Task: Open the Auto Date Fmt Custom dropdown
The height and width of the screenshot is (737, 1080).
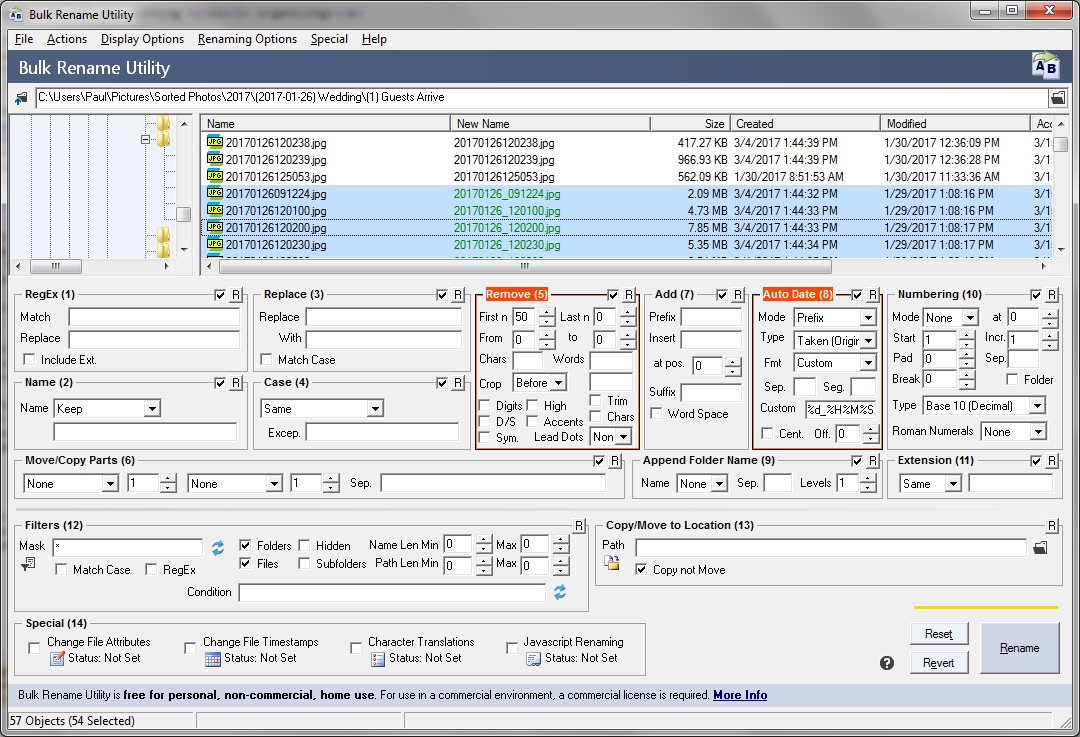Action: (x=868, y=363)
